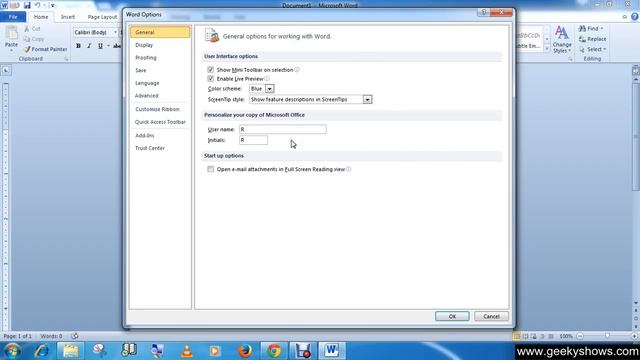Image resolution: width=640 pixels, height=360 pixels.
Task: Click the Find binoculars icon in Editing group
Action: click(582, 29)
